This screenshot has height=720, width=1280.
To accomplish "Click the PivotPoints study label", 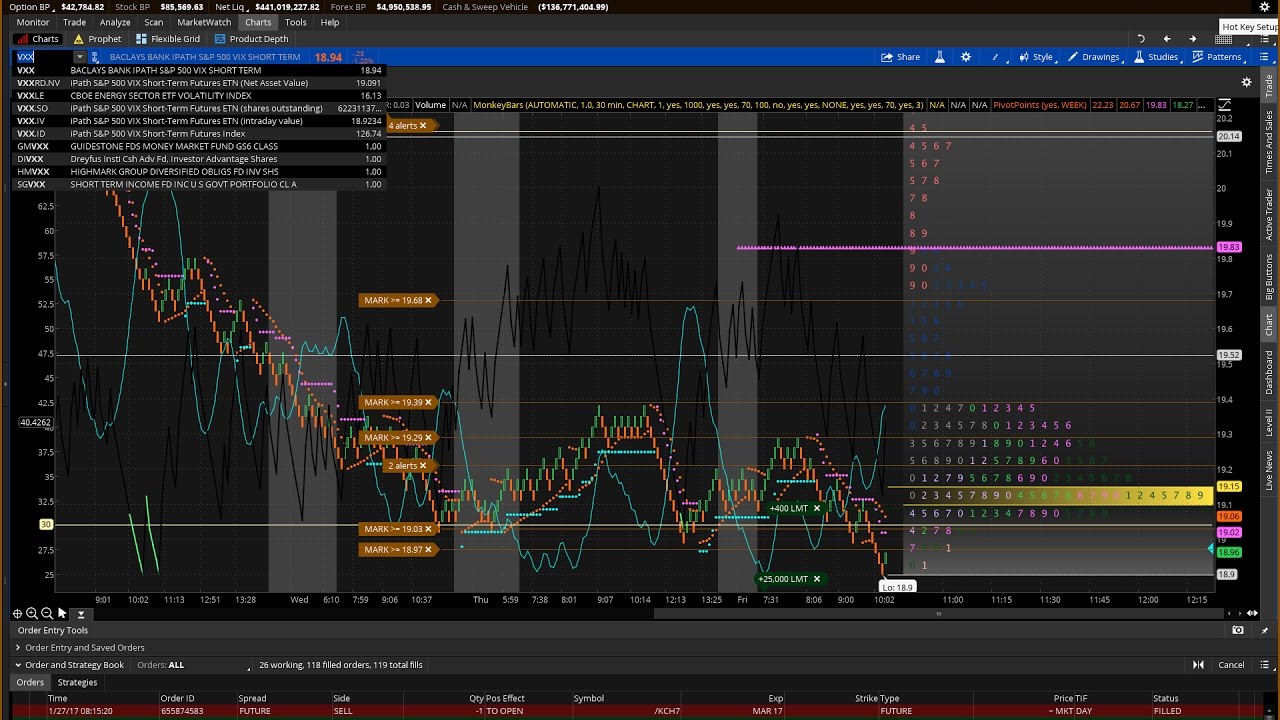I will [x=1039, y=105].
